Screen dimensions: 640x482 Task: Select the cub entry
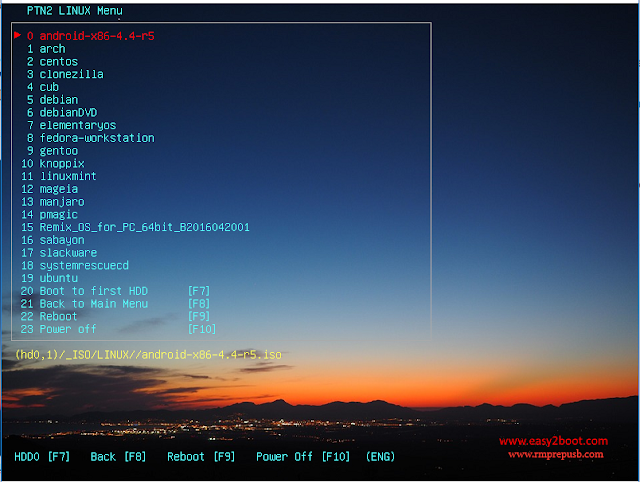(43, 87)
